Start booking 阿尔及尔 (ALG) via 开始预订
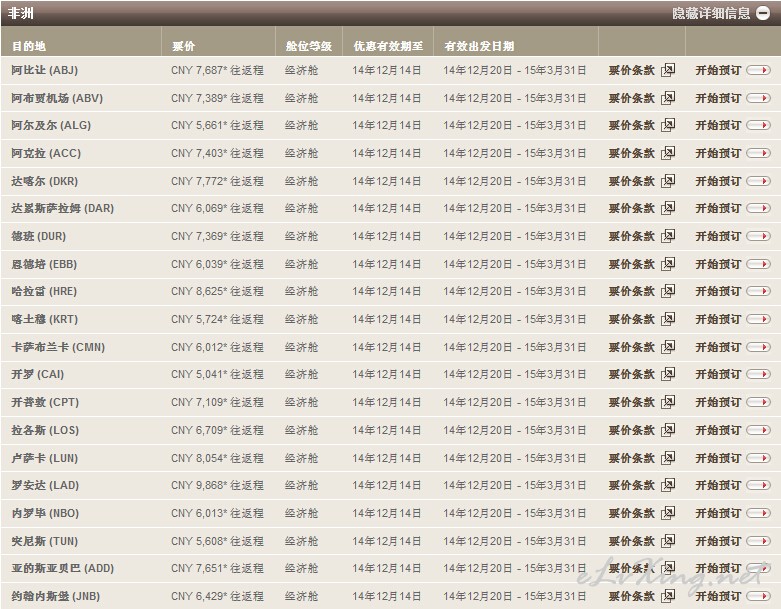 tap(718, 125)
